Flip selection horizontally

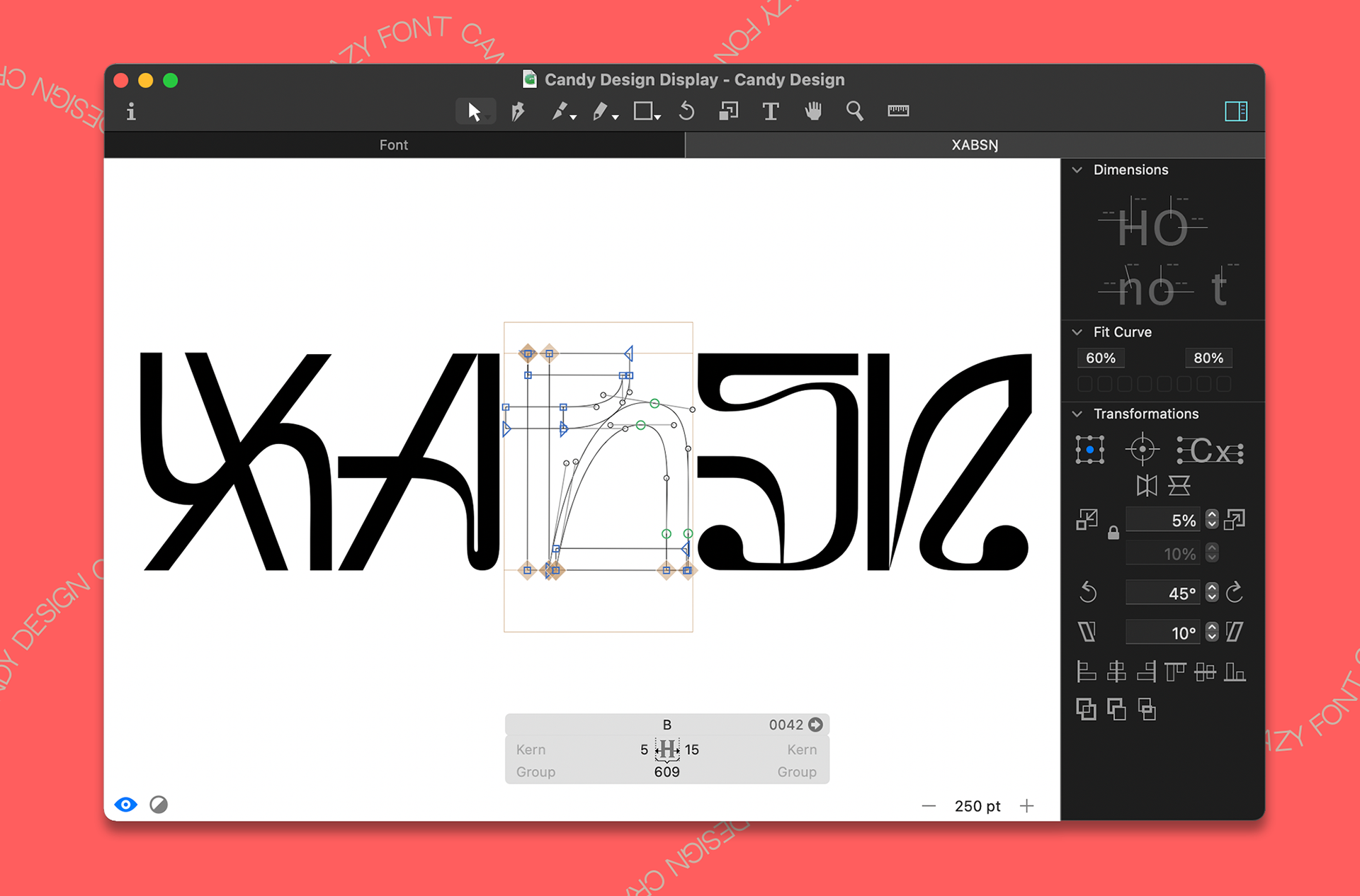click(x=1147, y=485)
